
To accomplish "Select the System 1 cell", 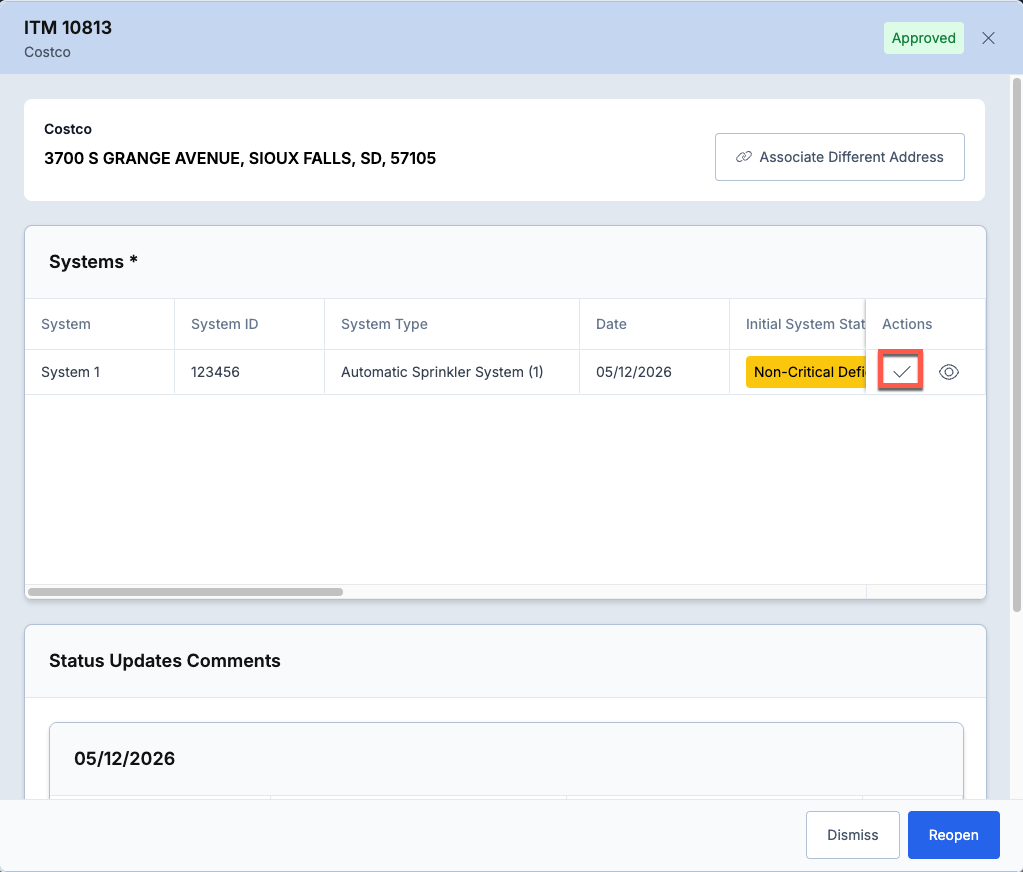I will [x=100, y=372].
